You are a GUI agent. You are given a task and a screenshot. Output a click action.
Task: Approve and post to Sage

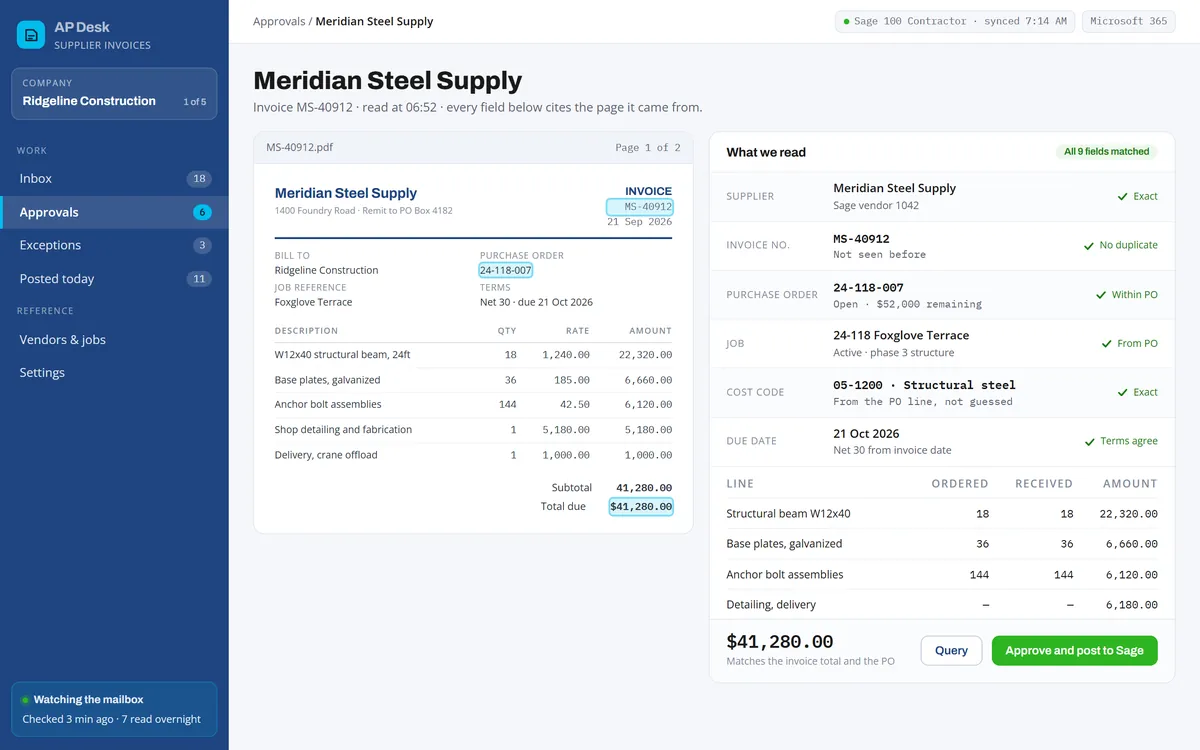(1074, 651)
